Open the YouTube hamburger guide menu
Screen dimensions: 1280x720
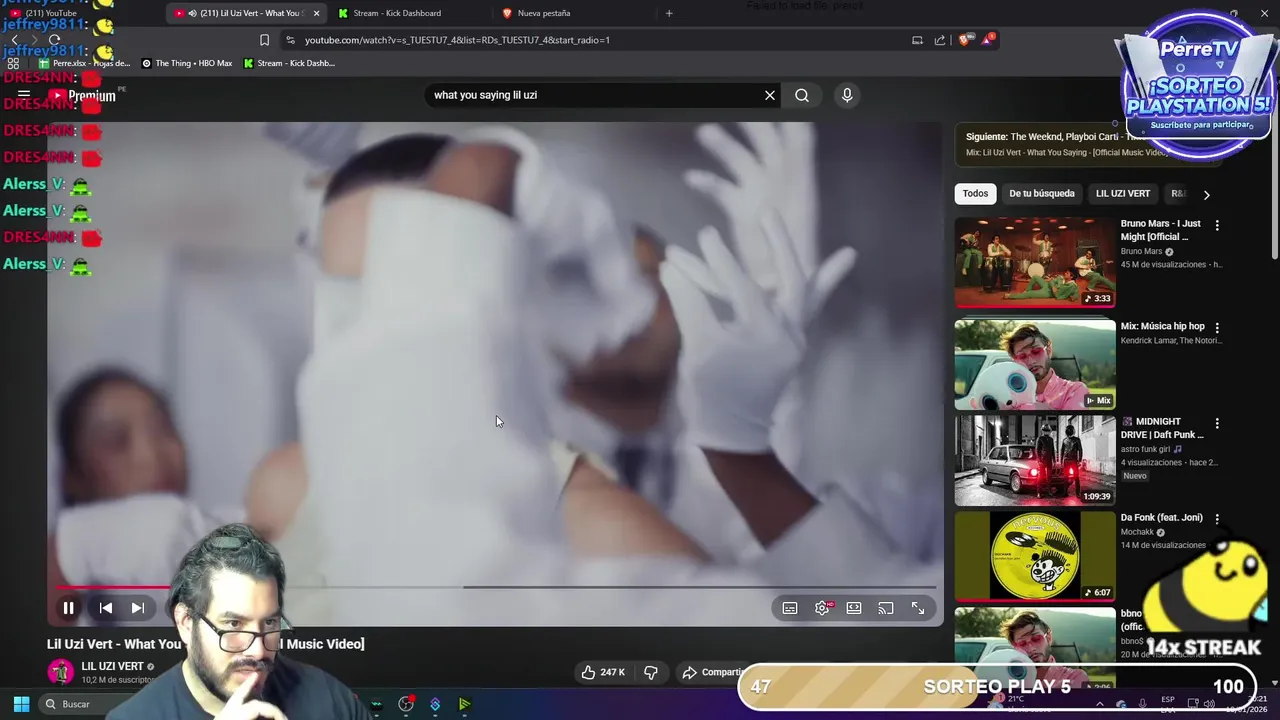[x=24, y=95]
